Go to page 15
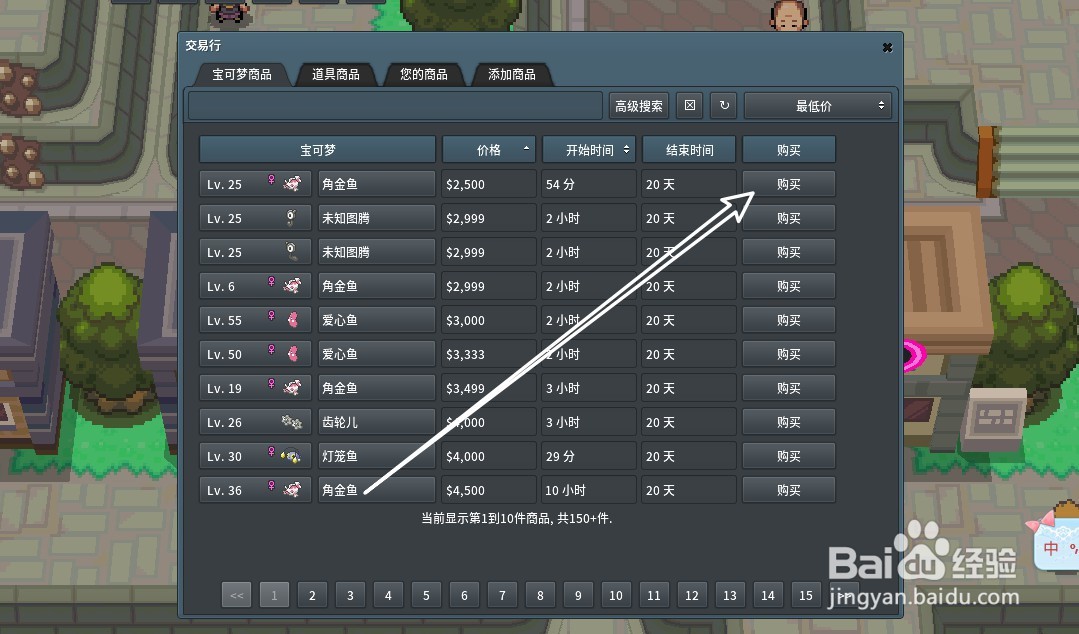The height and width of the screenshot is (634, 1079). (806, 595)
